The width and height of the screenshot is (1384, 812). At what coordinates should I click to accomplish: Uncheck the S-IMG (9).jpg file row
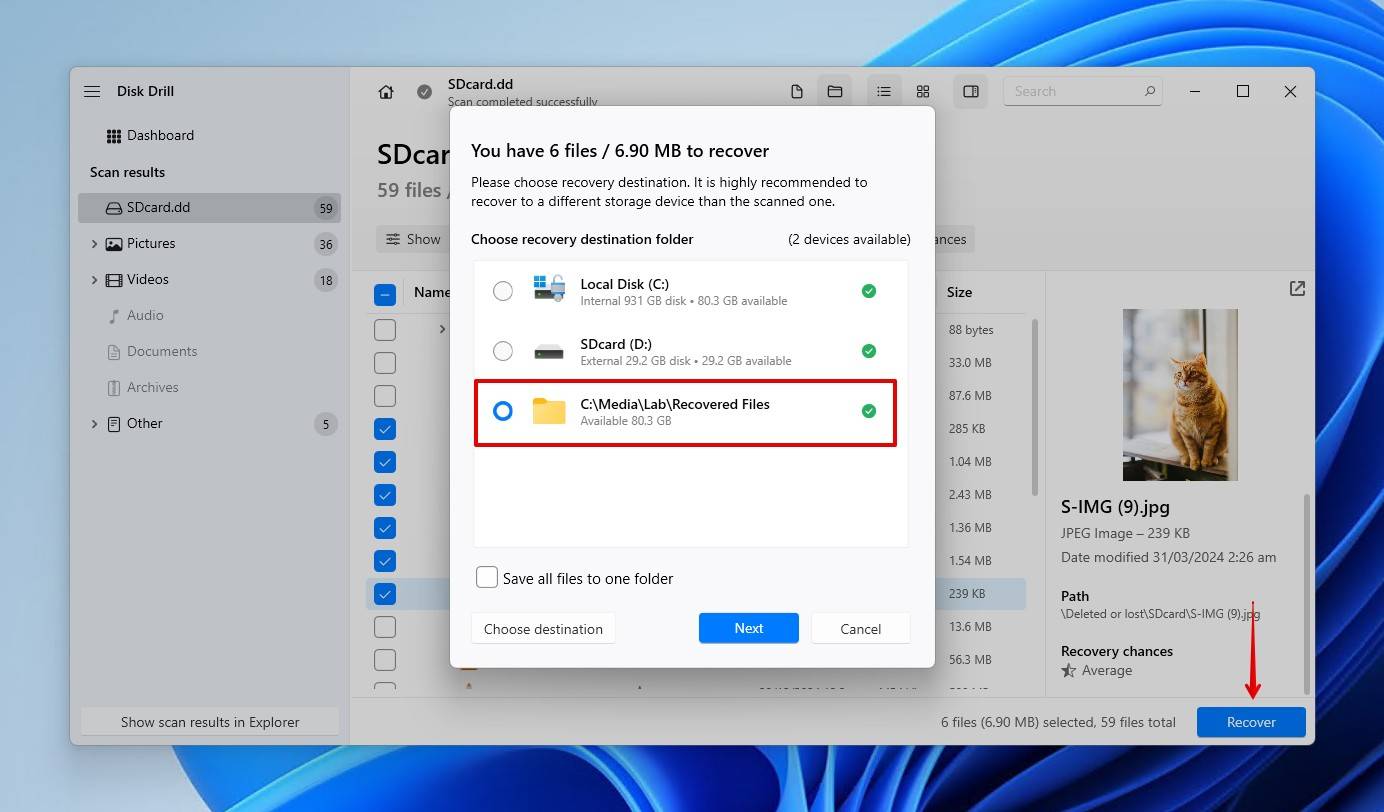pos(385,593)
